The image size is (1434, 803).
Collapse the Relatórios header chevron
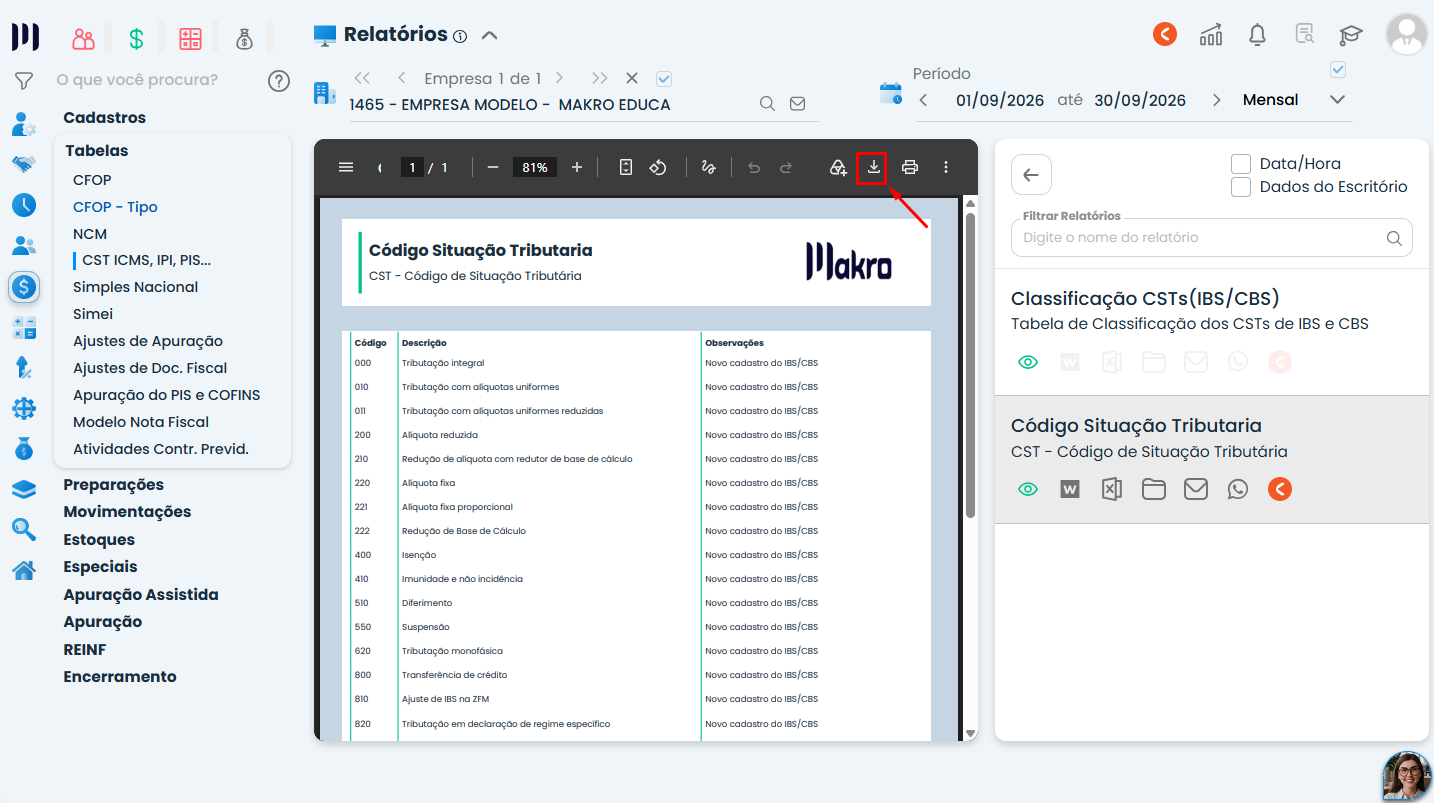489,35
